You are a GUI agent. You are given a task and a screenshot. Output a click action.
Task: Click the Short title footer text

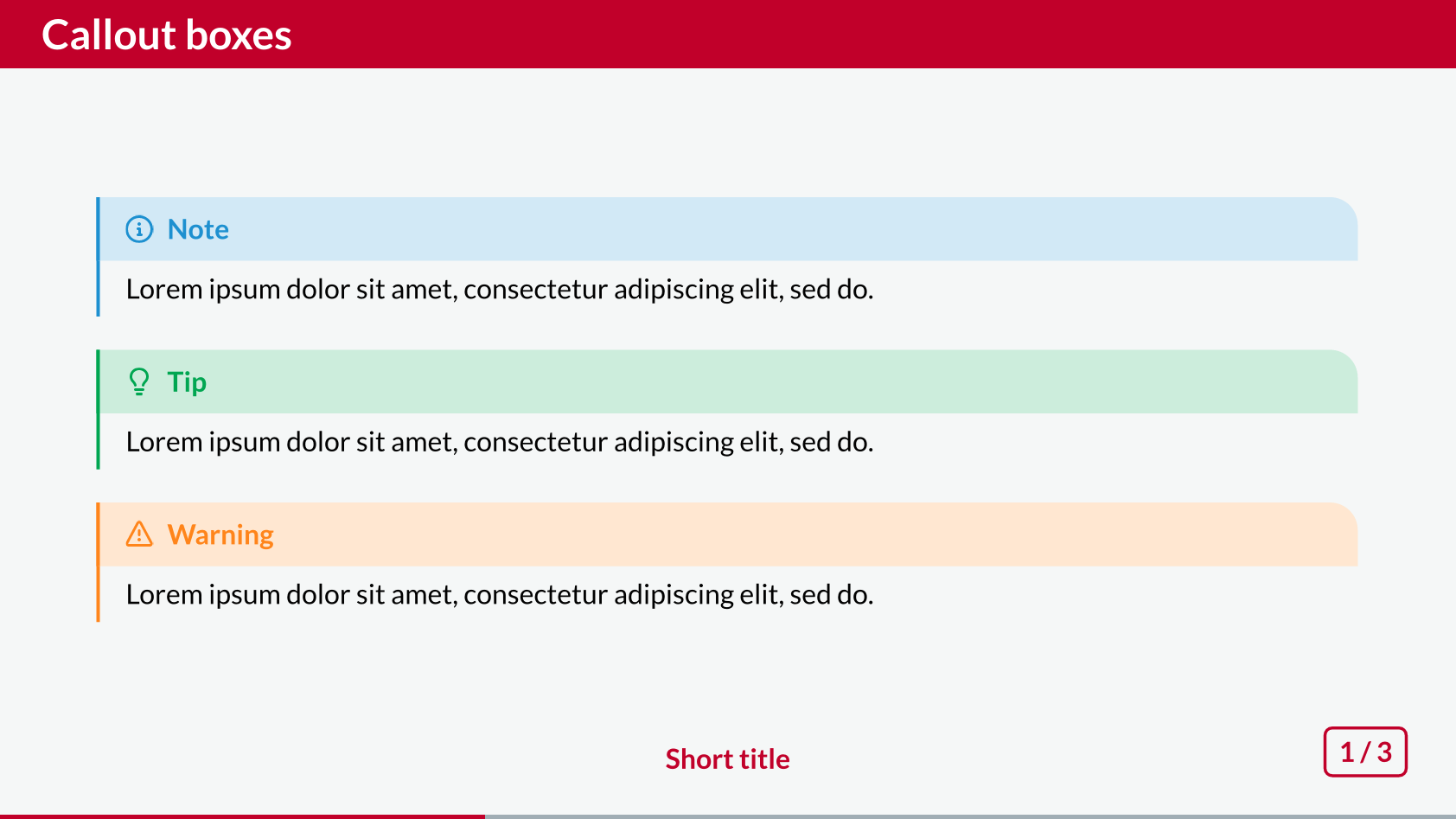tap(728, 758)
